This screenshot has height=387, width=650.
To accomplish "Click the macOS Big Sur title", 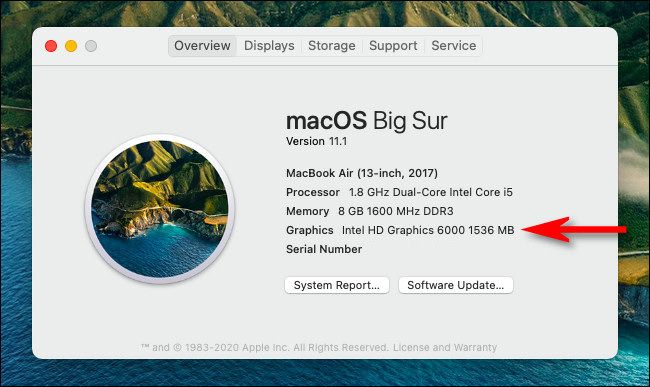I will (x=366, y=121).
